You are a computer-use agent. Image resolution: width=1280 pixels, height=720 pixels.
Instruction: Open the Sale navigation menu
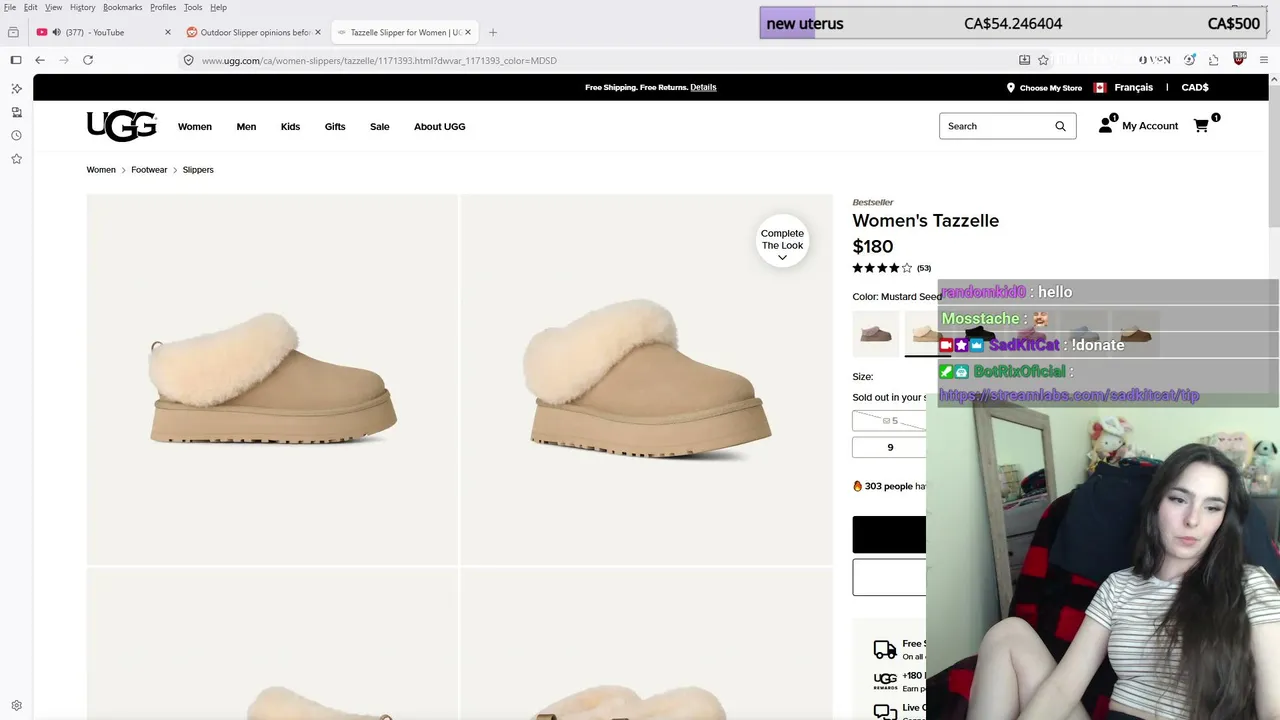tap(380, 127)
